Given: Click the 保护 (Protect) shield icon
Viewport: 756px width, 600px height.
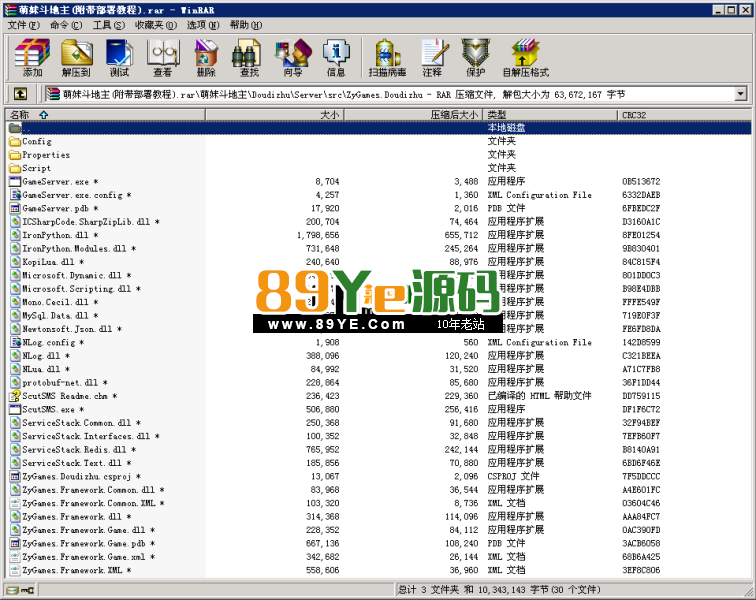Looking at the screenshot, I should click(475, 53).
